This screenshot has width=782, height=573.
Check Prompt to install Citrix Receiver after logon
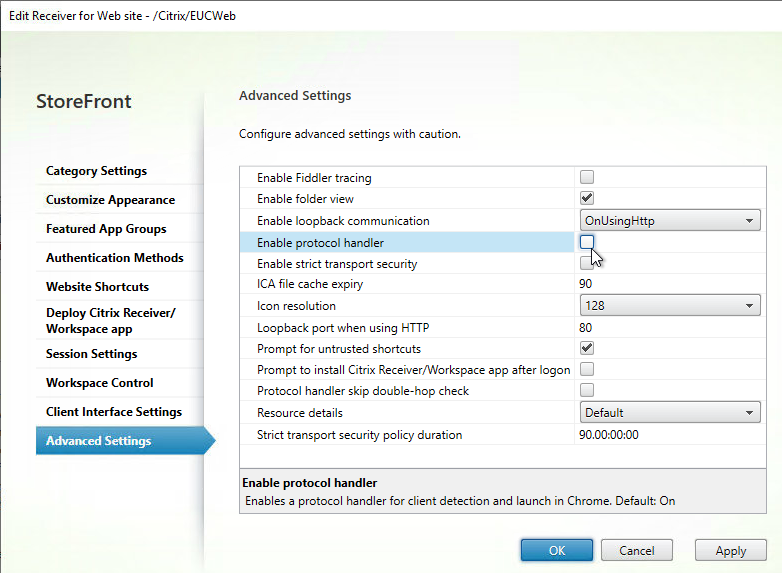tap(586, 369)
